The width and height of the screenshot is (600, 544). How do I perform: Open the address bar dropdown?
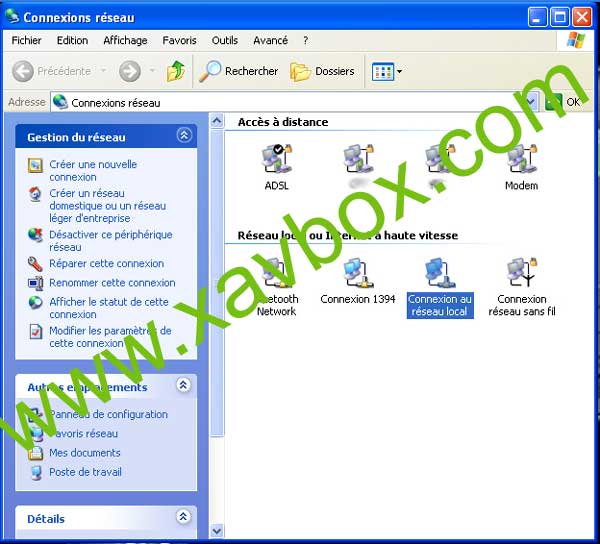click(531, 102)
